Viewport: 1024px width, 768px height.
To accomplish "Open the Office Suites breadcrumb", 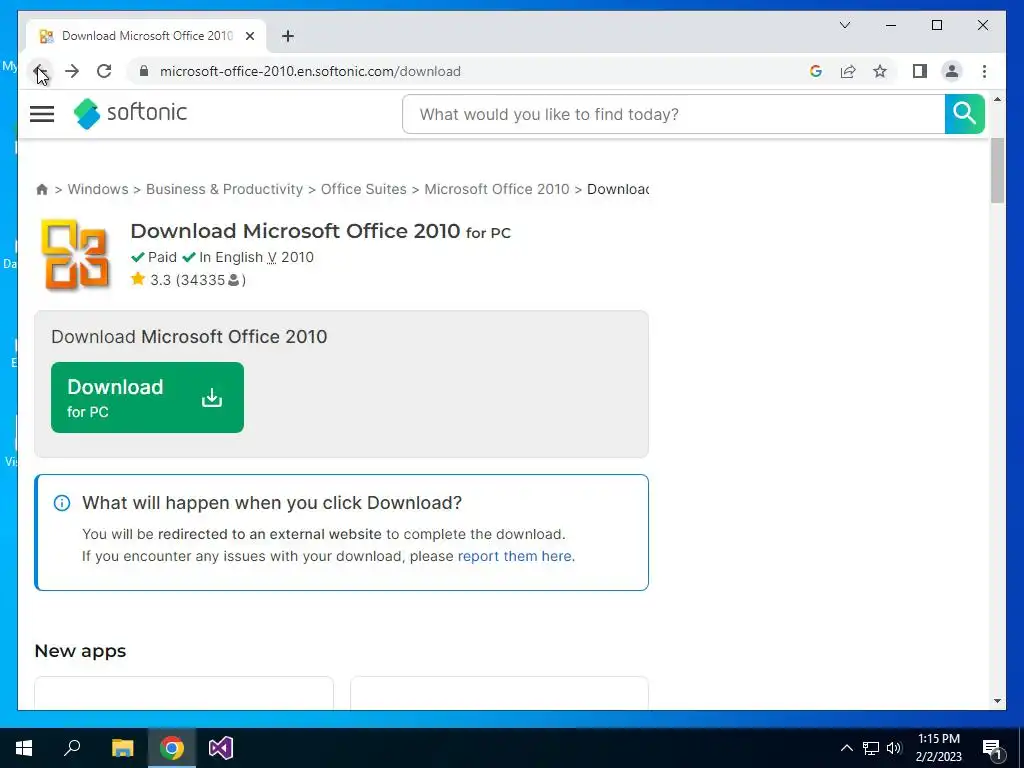I will pos(364,189).
